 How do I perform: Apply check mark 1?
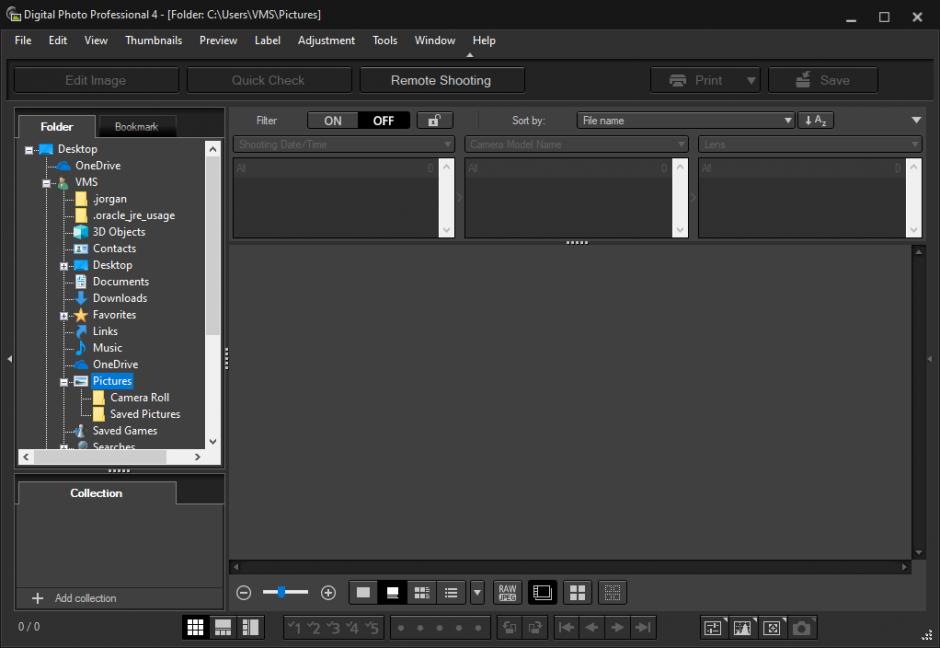294,628
